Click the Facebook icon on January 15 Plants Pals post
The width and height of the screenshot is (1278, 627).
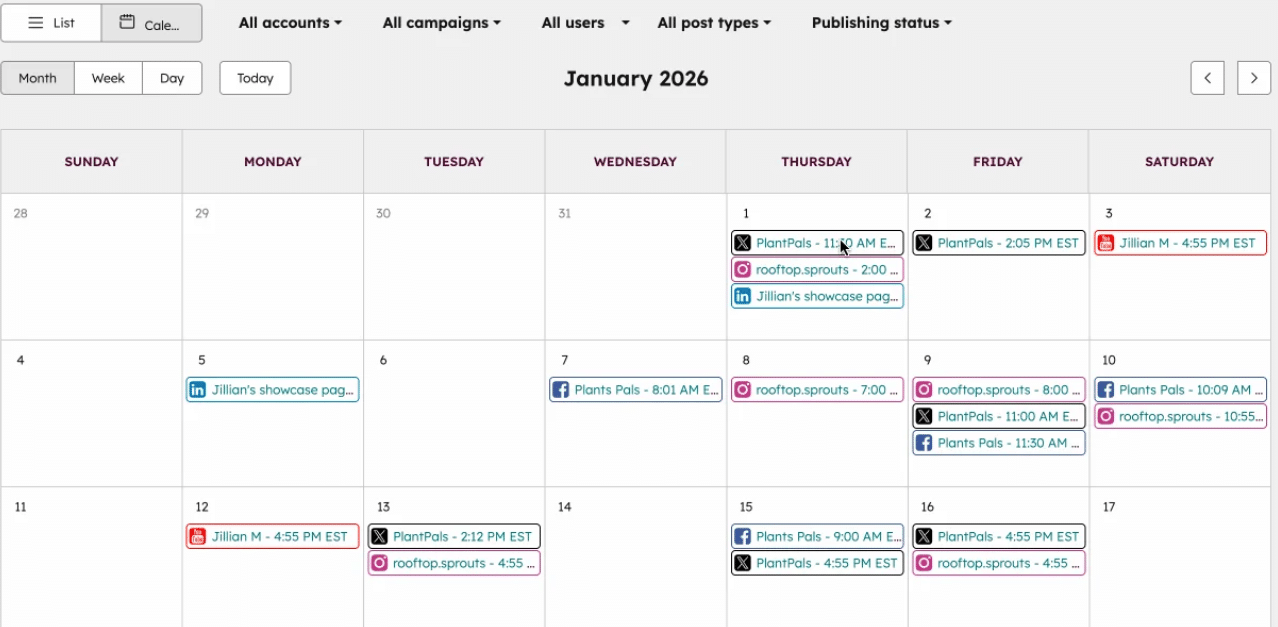[742, 536]
